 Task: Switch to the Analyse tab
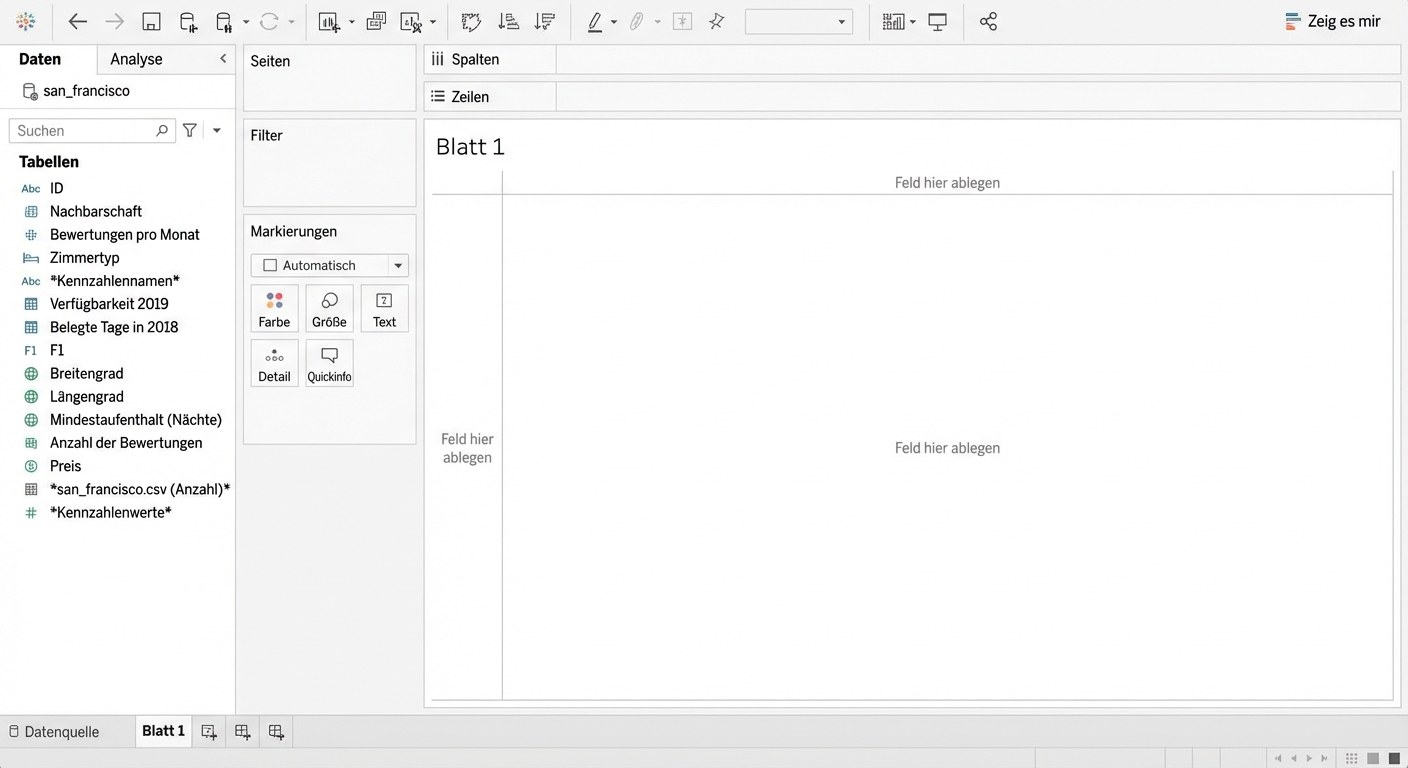click(136, 59)
